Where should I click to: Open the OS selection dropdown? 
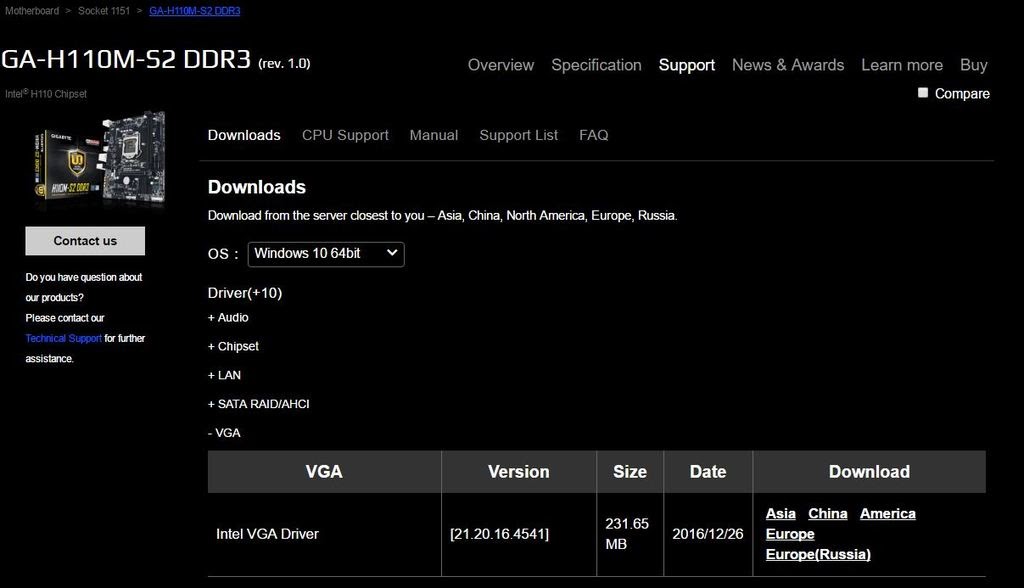(x=325, y=254)
